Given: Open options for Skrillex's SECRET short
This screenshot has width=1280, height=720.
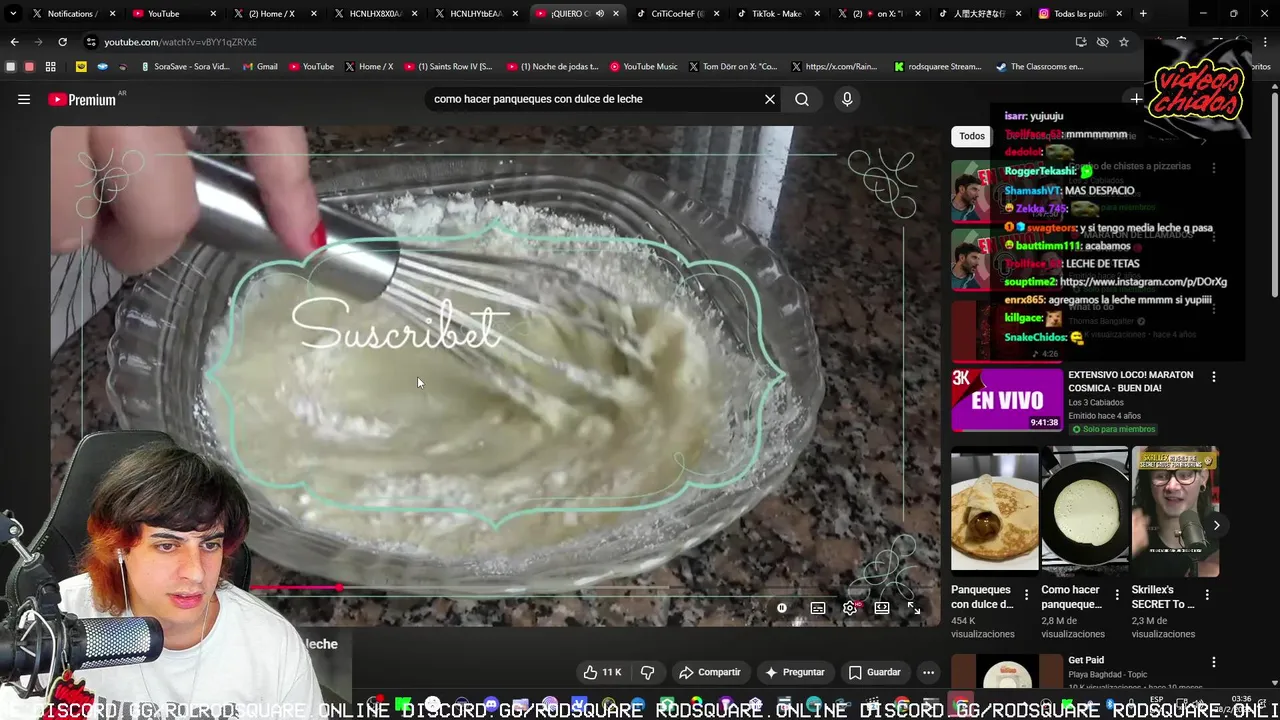Looking at the screenshot, I should [x=1207, y=595].
